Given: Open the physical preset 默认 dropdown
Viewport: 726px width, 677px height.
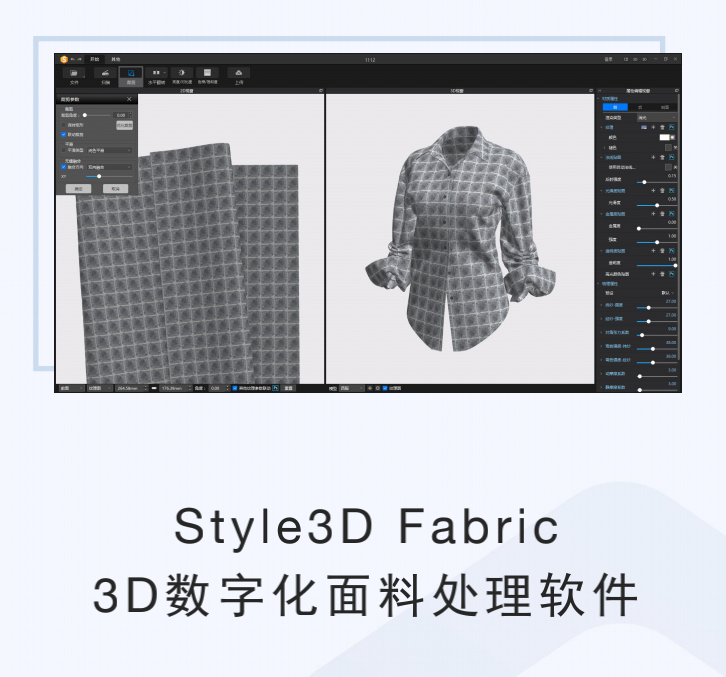Looking at the screenshot, I should (x=668, y=293).
